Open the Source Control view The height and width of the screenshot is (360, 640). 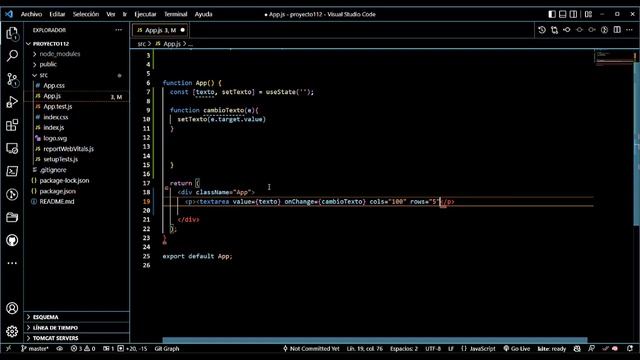[x=12, y=79]
